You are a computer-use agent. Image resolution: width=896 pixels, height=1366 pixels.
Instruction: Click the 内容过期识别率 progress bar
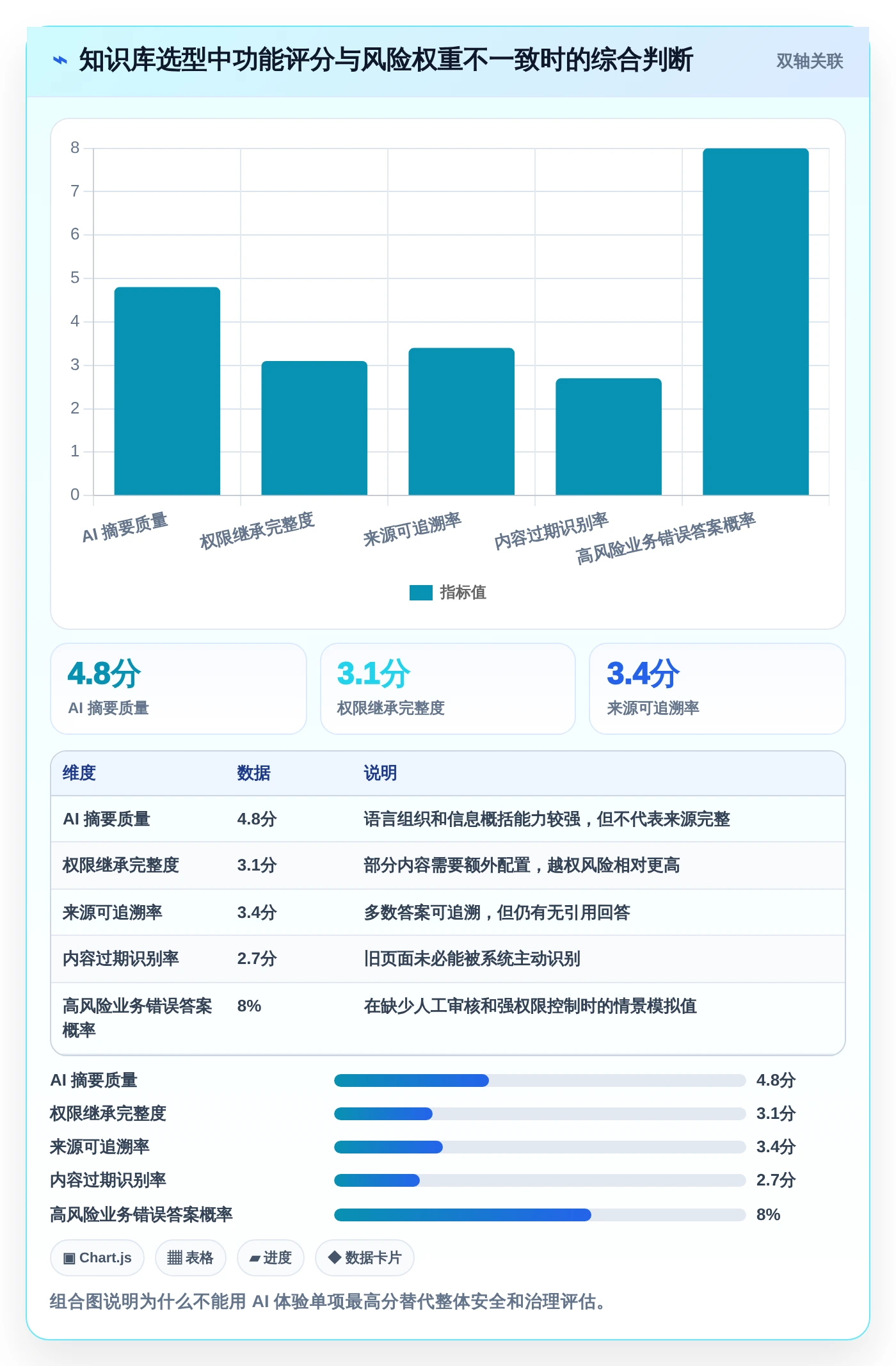tap(540, 1180)
